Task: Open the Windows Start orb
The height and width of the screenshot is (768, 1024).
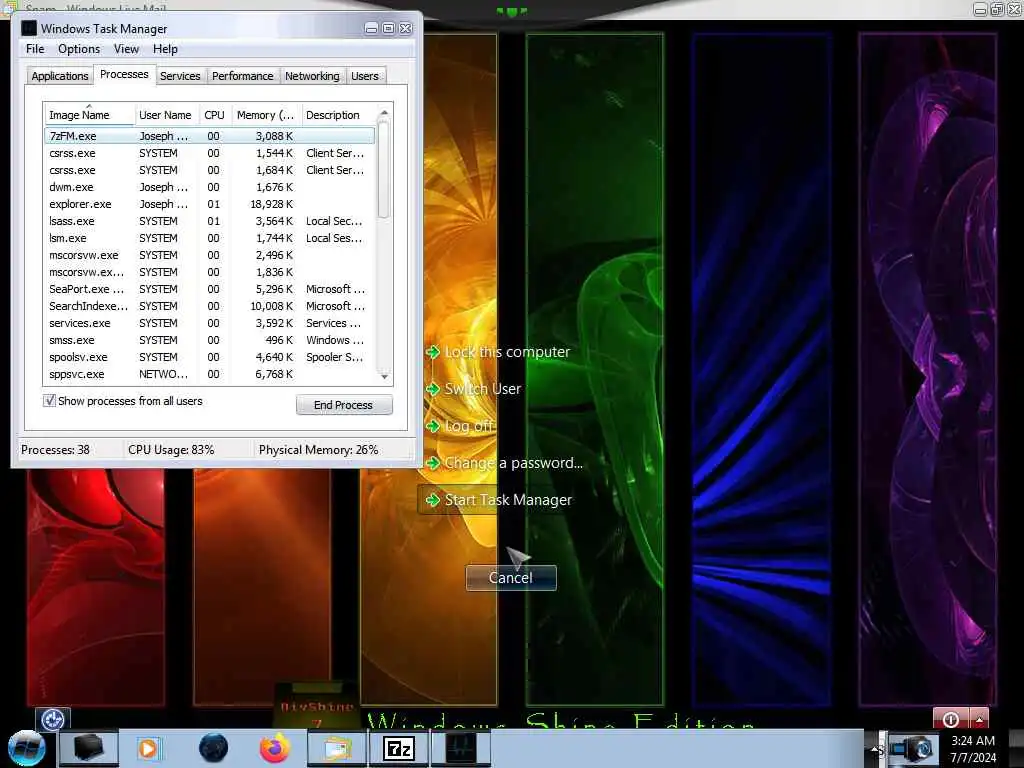Action: [26, 748]
